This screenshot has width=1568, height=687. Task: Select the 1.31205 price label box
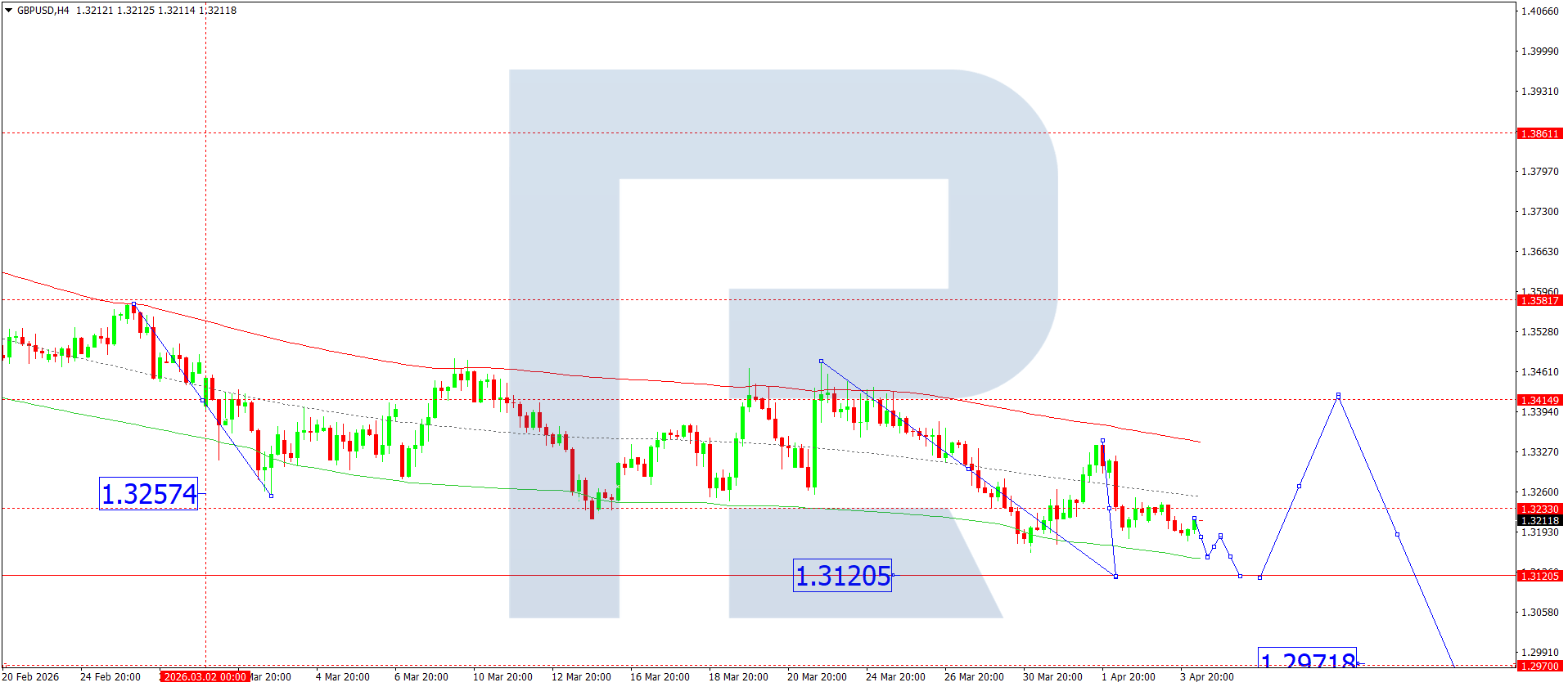(x=842, y=576)
